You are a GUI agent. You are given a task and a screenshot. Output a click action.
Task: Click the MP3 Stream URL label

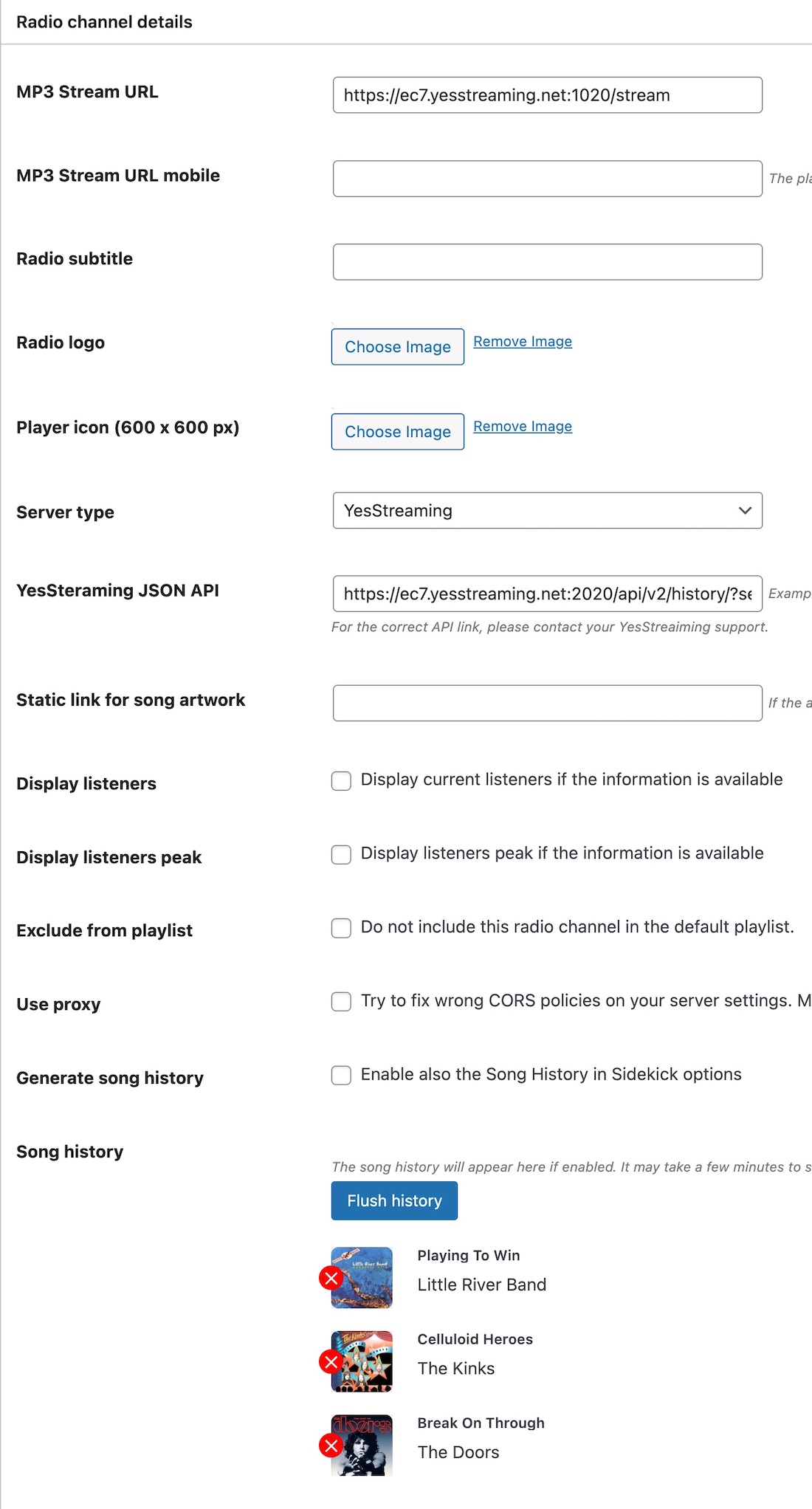click(x=87, y=92)
